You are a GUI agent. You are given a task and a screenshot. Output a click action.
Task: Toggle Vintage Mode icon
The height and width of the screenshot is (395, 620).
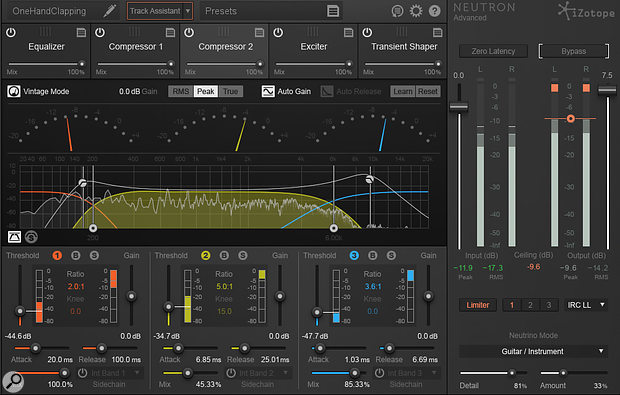14,91
